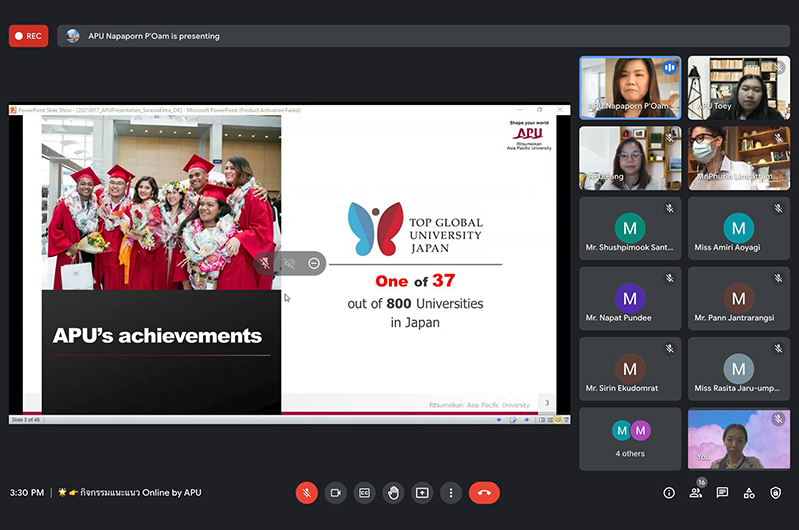
Task: Click the unpin icon on presentation overlay
Action: point(265,263)
